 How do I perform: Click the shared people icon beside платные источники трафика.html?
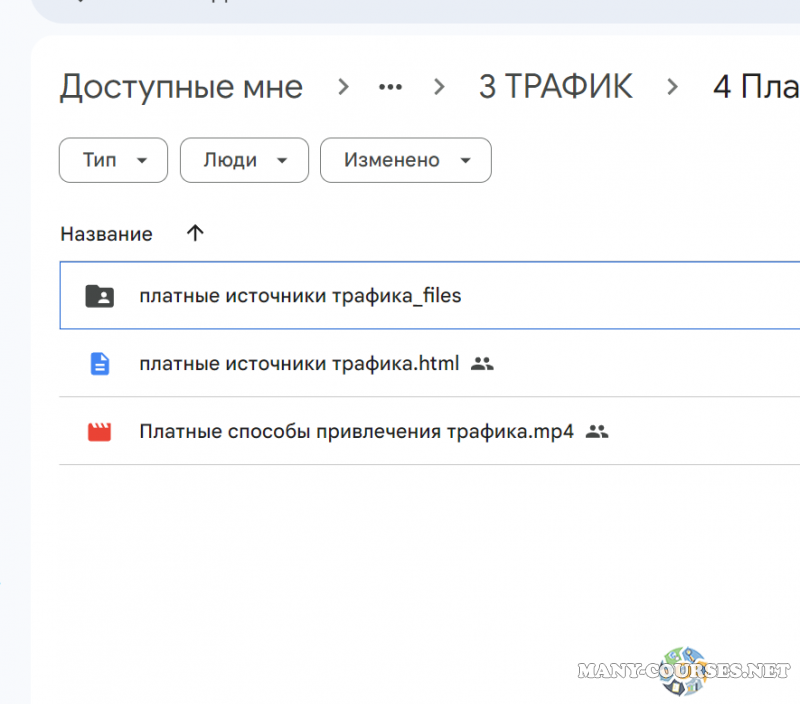482,364
